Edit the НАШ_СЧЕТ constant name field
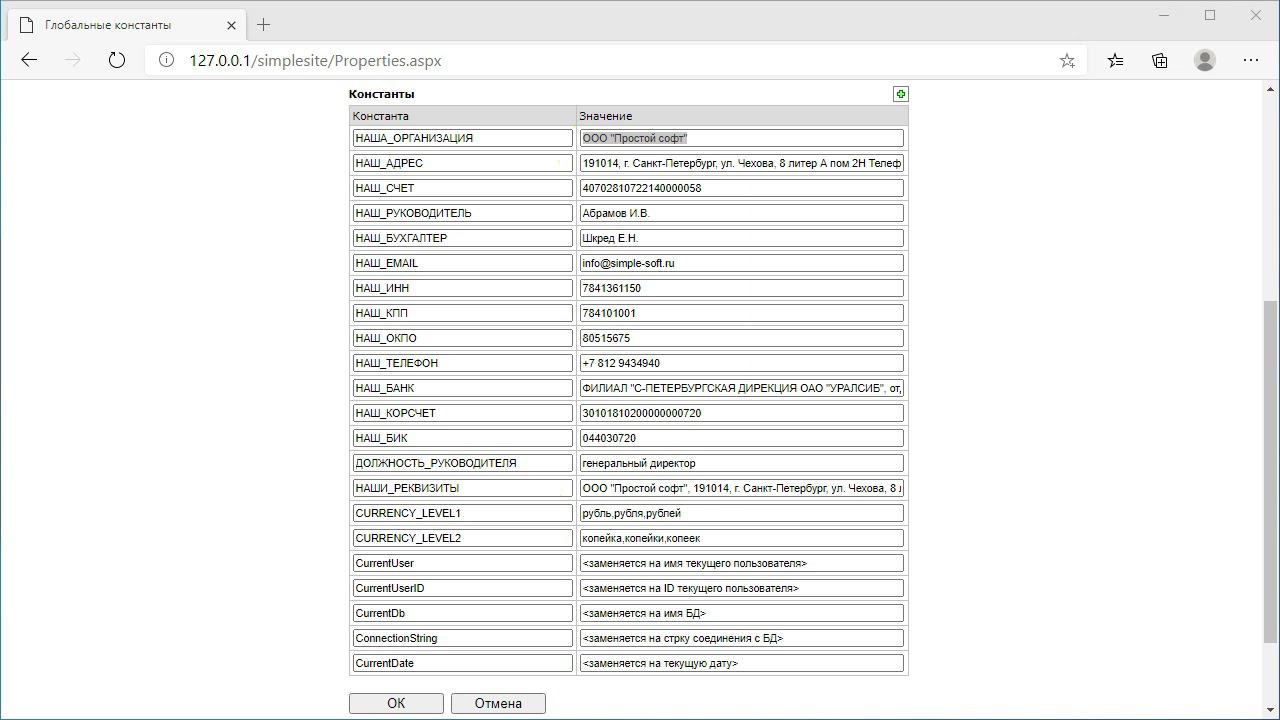The height and width of the screenshot is (720, 1280). pos(462,188)
